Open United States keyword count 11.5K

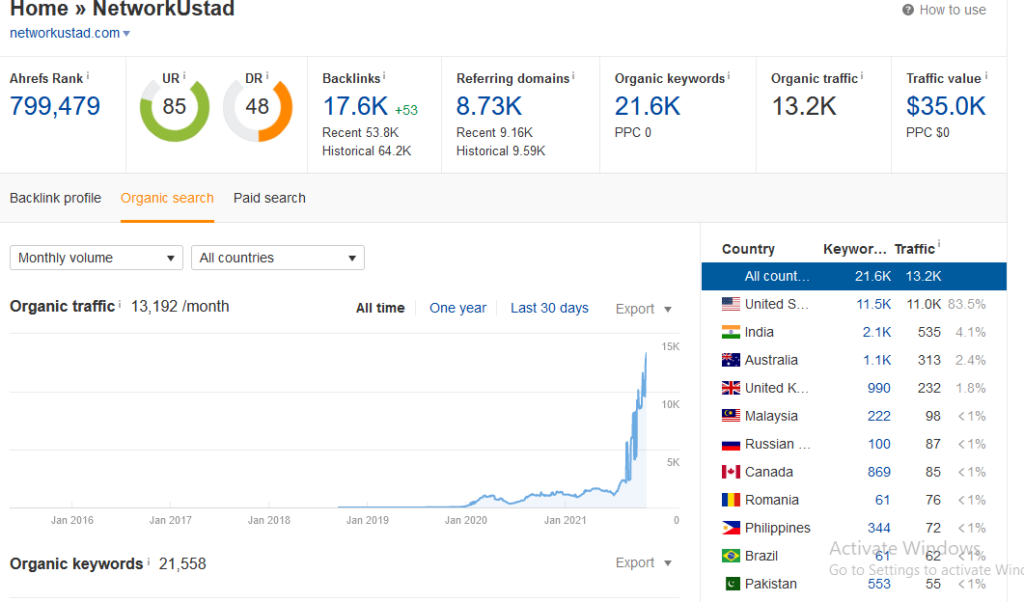[x=874, y=304]
